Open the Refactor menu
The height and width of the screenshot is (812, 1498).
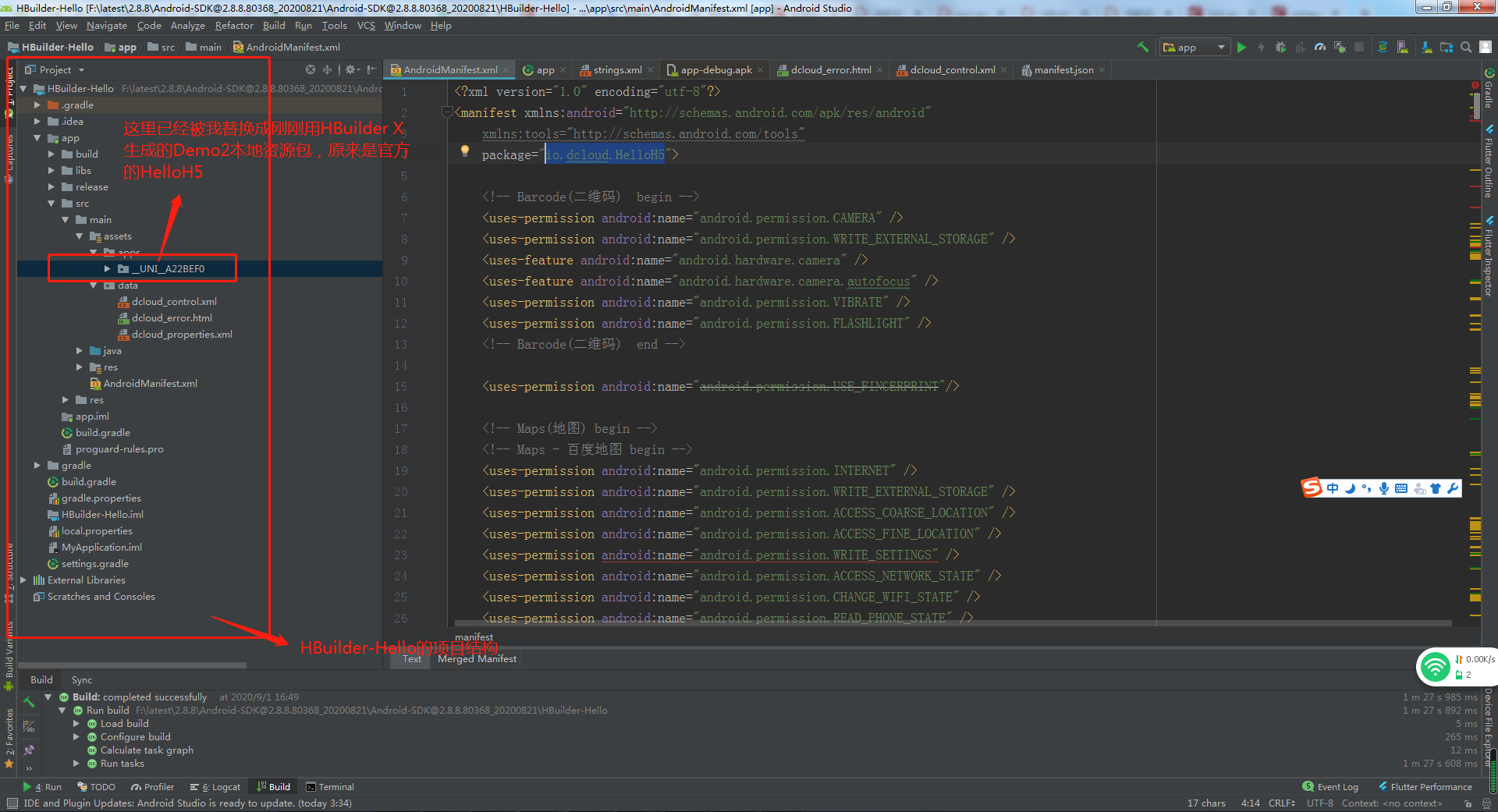[234, 26]
